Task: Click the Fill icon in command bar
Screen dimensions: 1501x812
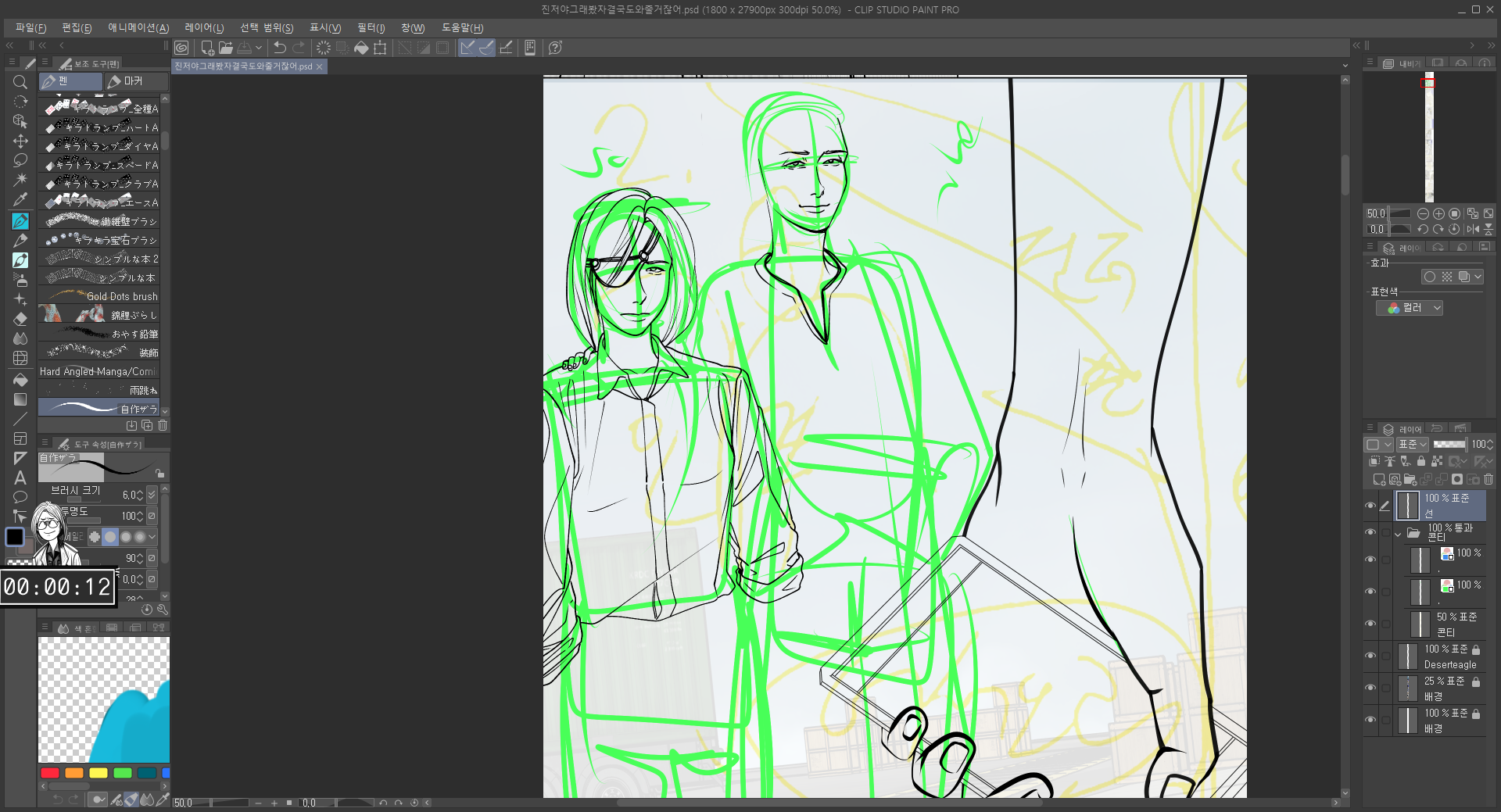Action: (361, 48)
